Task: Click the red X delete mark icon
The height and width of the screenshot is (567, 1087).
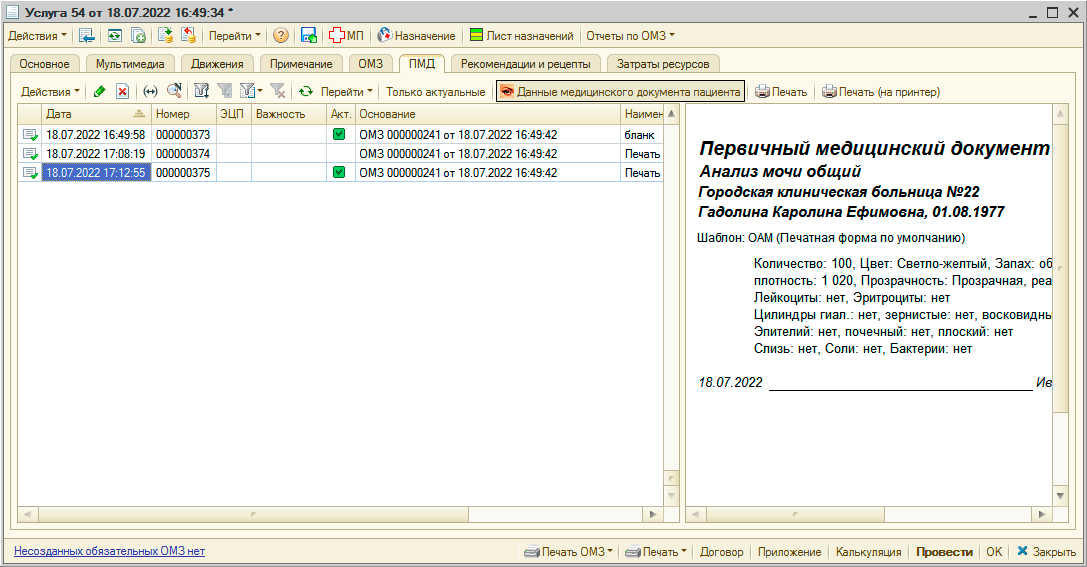Action: (122, 92)
